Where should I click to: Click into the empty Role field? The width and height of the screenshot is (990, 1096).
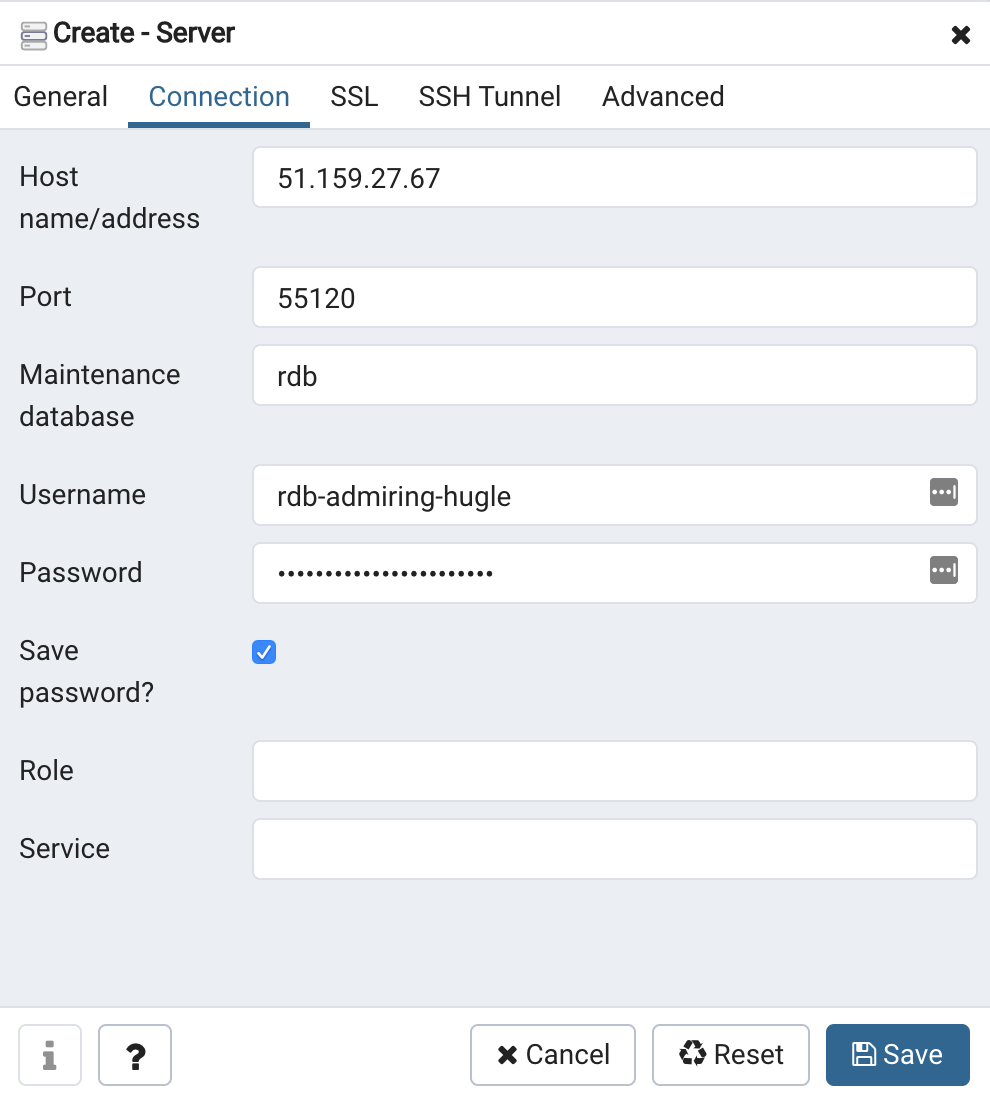coord(614,771)
